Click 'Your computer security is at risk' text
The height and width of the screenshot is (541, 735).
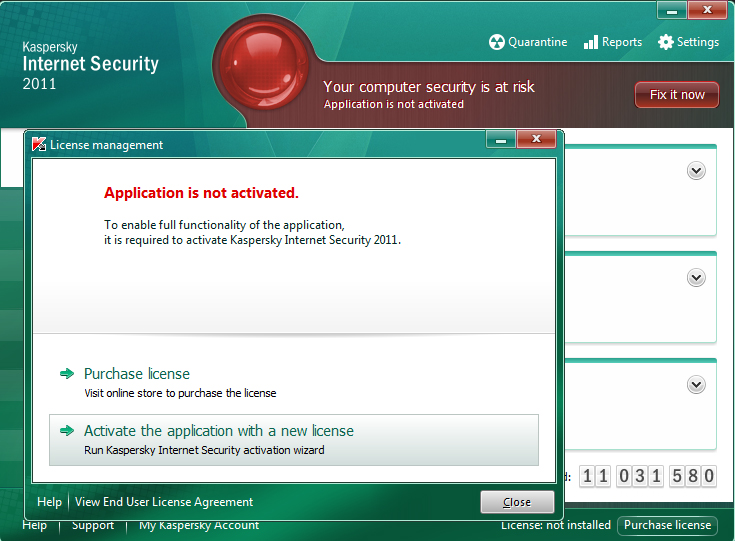click(429, 87)
